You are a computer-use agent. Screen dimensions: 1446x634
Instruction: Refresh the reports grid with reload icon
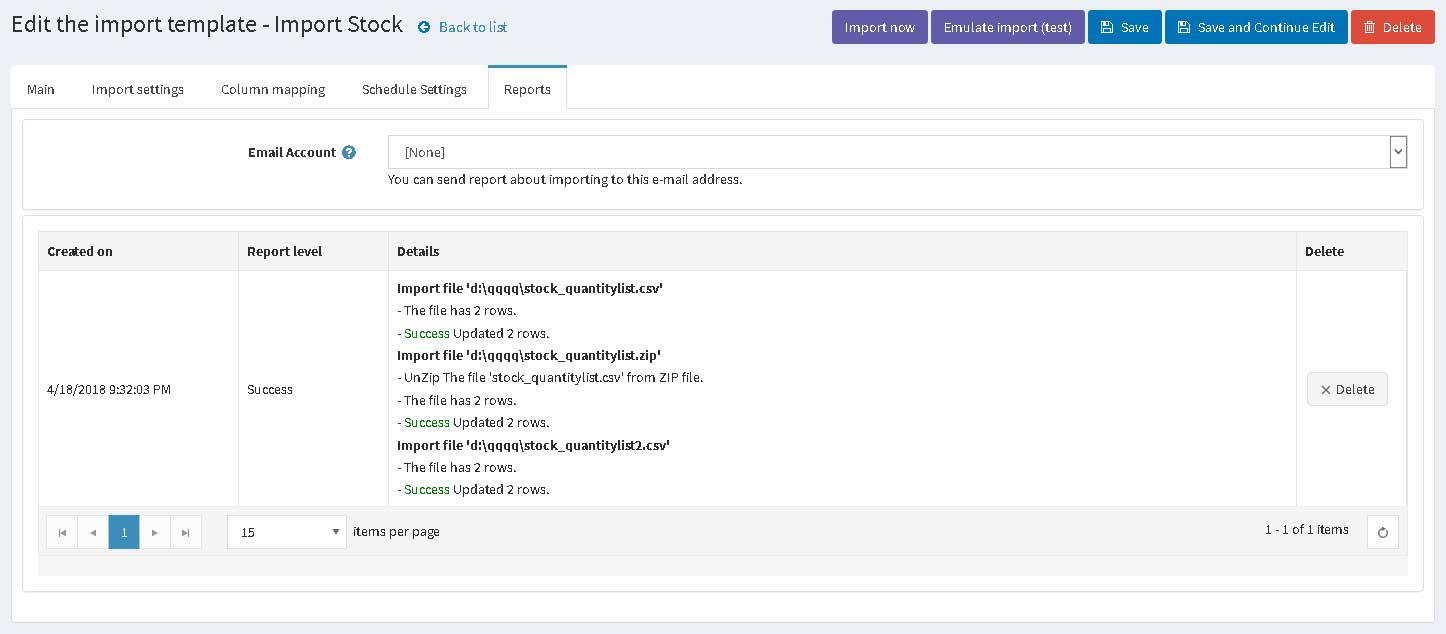click(1383, 532)
